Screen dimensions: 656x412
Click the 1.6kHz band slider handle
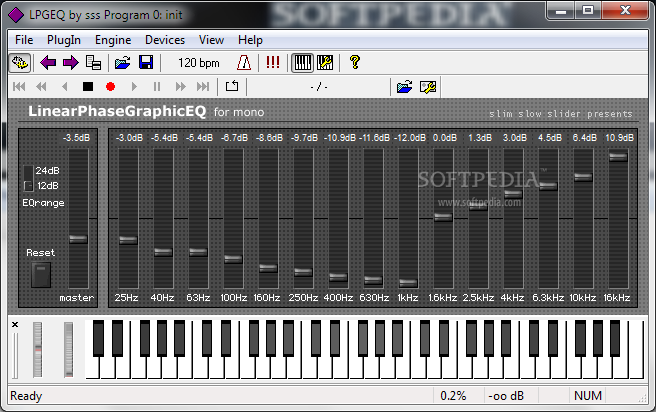pyautogui.click(x=443, y=217)
